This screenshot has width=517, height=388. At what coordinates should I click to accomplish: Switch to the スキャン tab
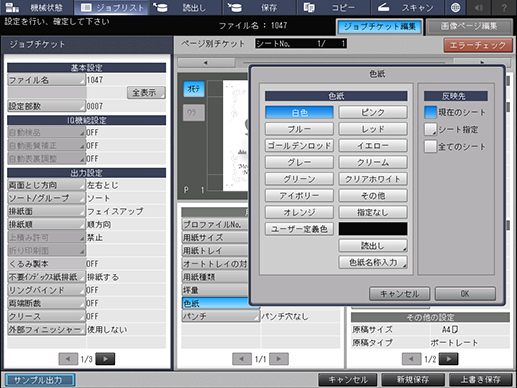tap(407, 7)
